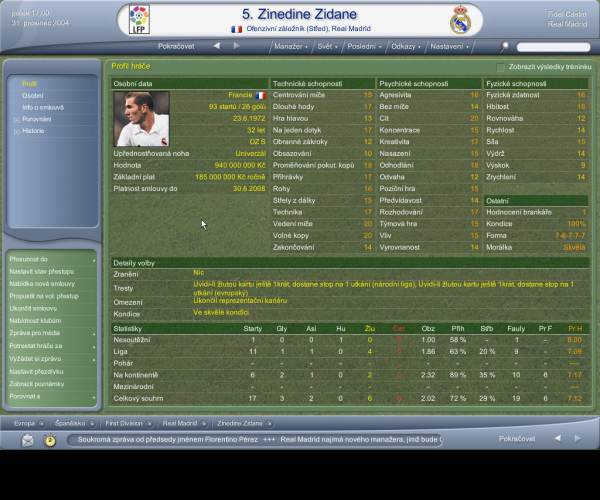Click Zidane's player photo

[141, 119]
